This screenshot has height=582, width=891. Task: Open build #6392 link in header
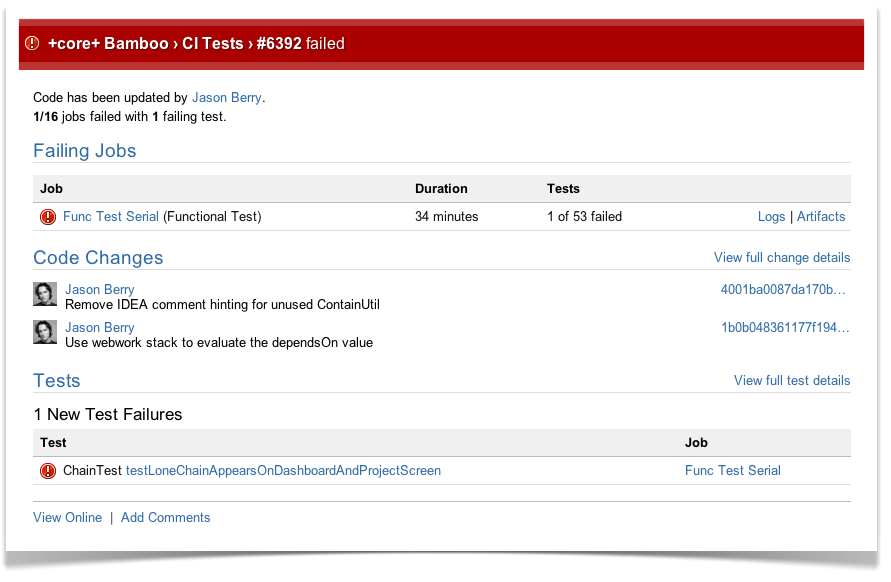pyautogui.click(x=279, y=43)
